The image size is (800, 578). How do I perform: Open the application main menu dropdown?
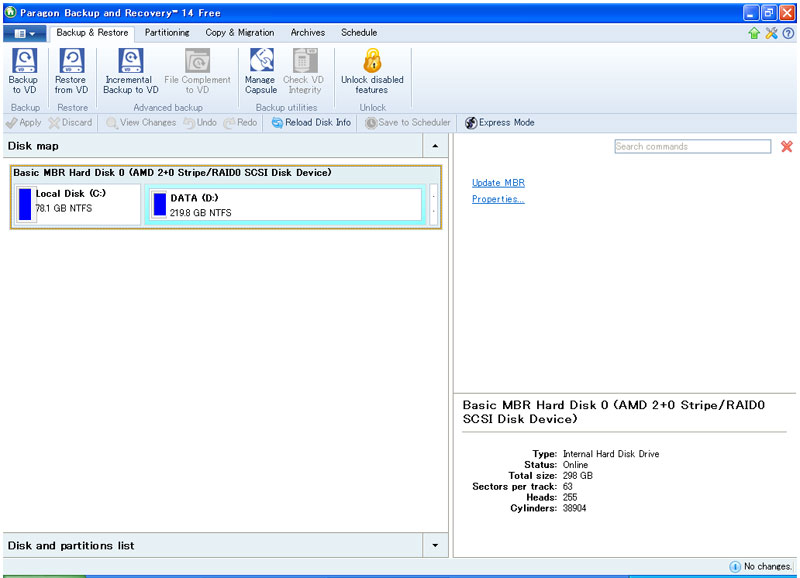(25, 33)
